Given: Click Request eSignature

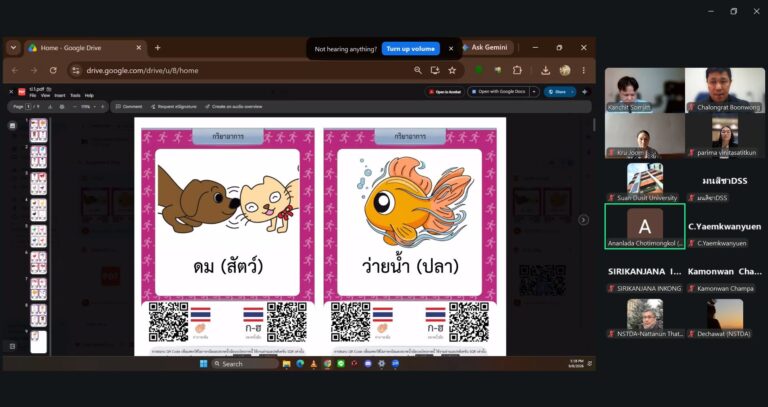Looking at the screenshot, I should 173,106.
